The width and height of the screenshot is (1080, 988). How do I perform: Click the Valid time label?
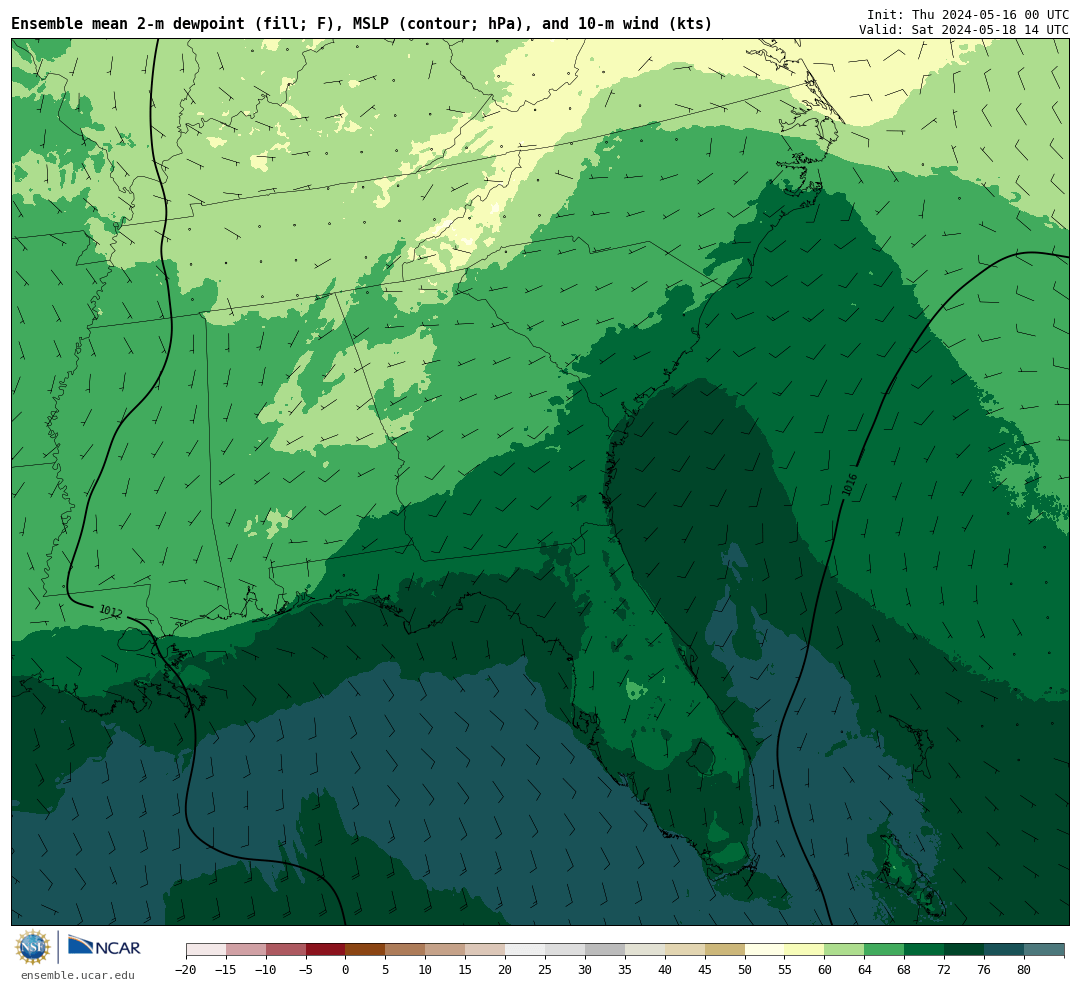click(964, 30)
